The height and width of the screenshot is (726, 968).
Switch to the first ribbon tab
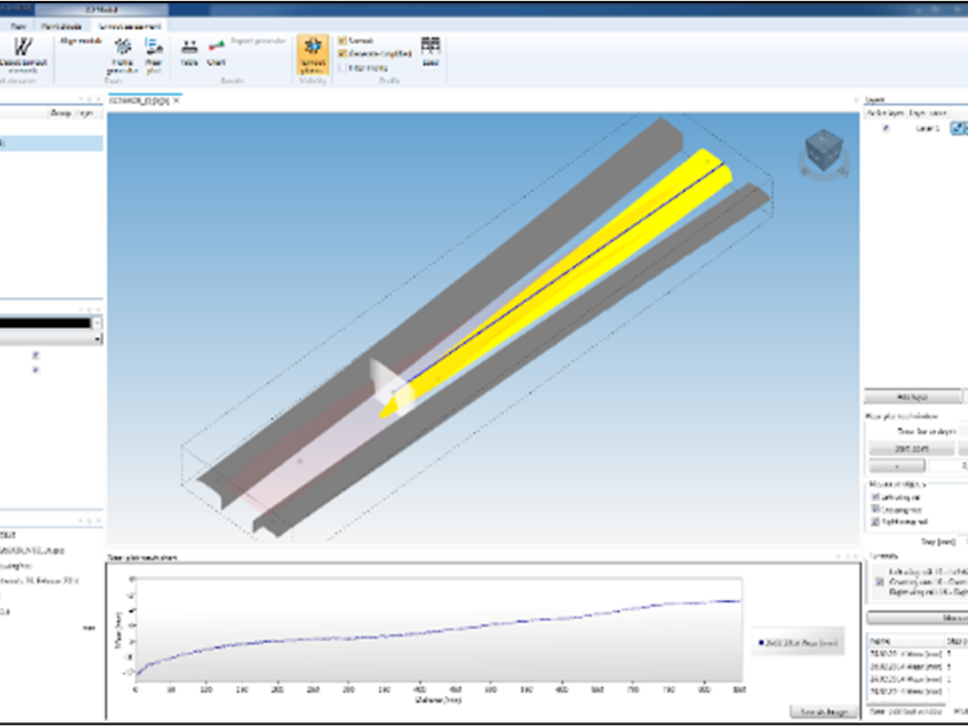[x=18, y=26]
